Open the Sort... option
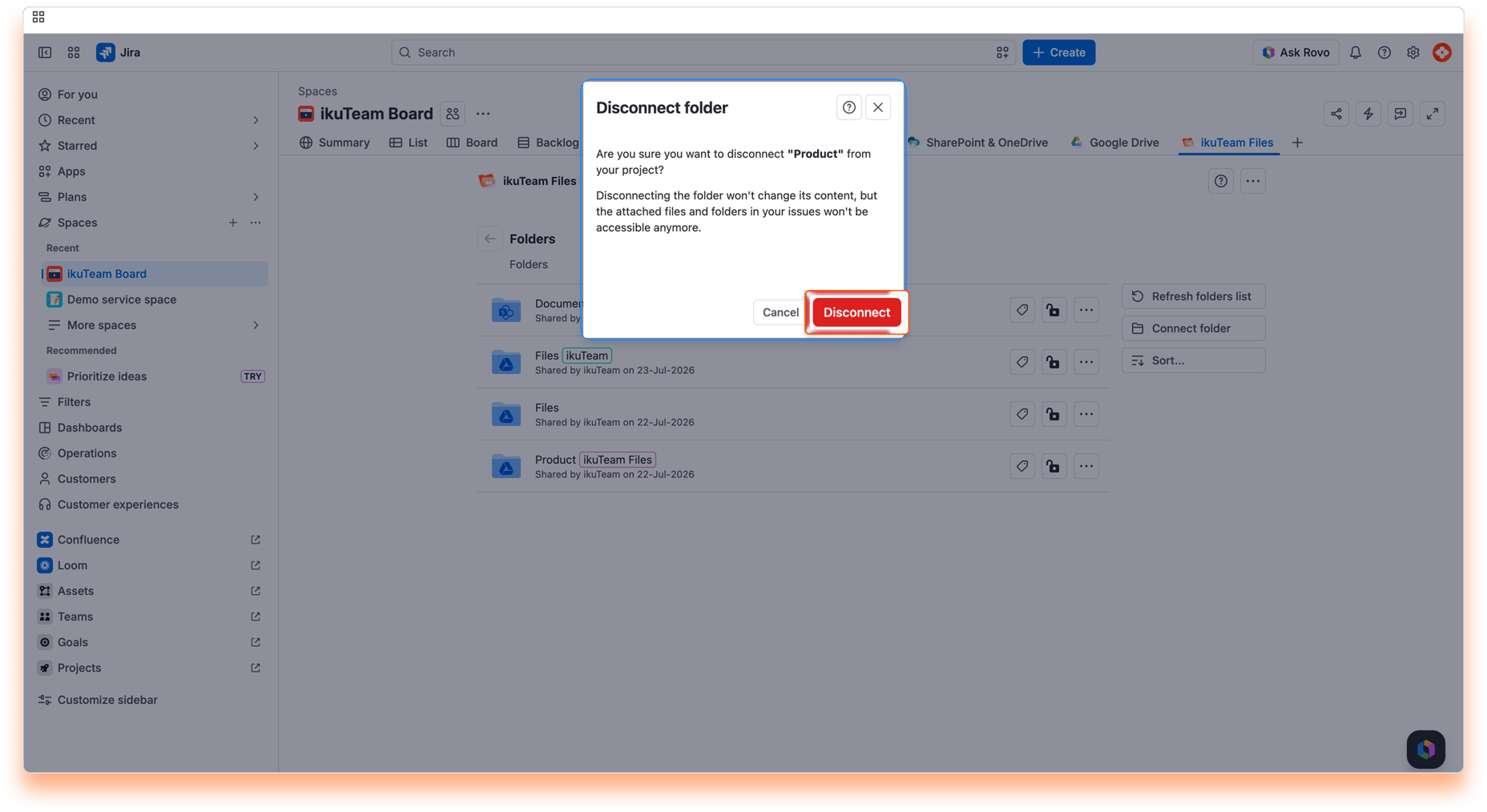1487x812 pixels. 1193,360
